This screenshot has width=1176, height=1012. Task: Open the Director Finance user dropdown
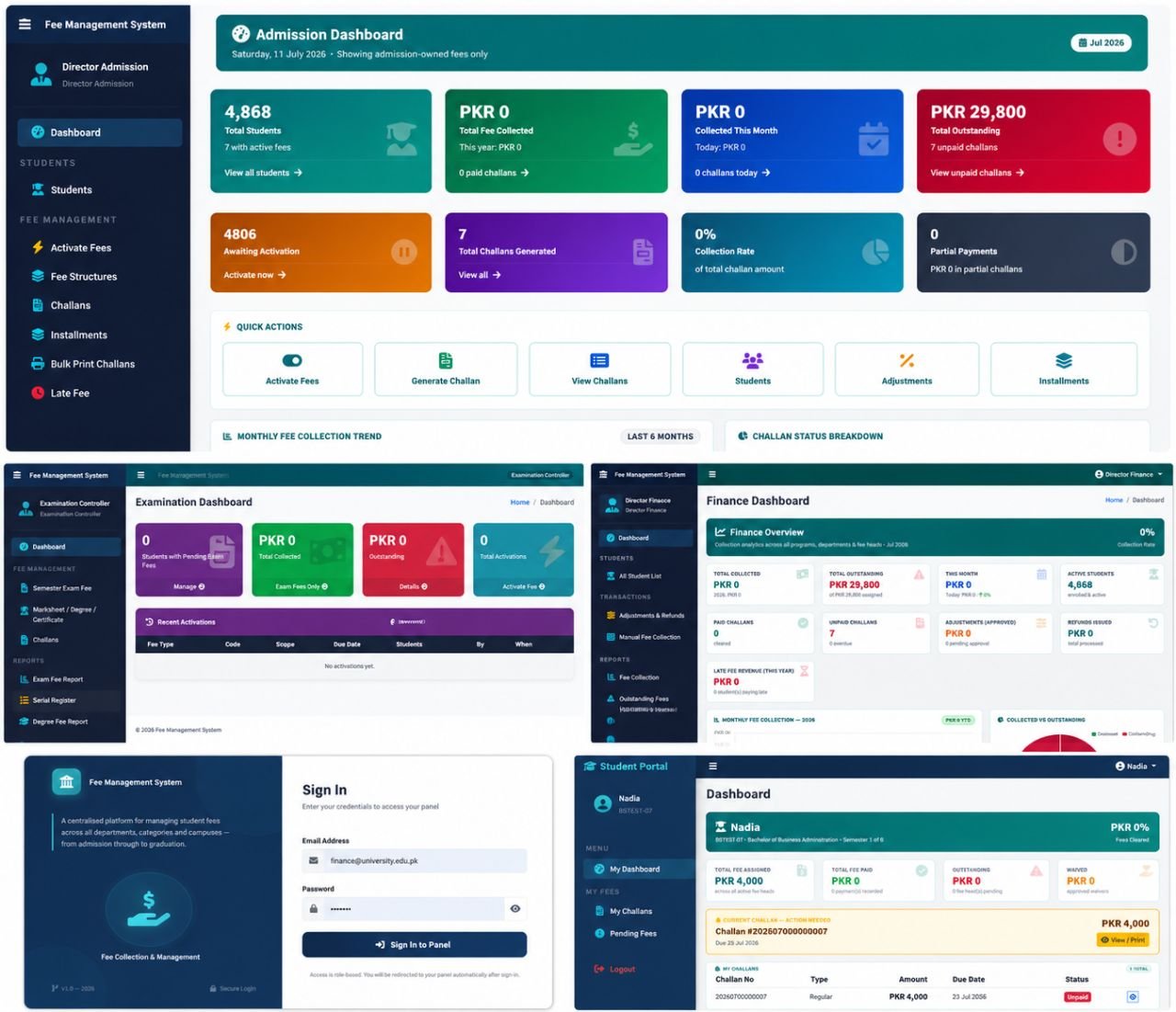click(x=1128, y=474)
